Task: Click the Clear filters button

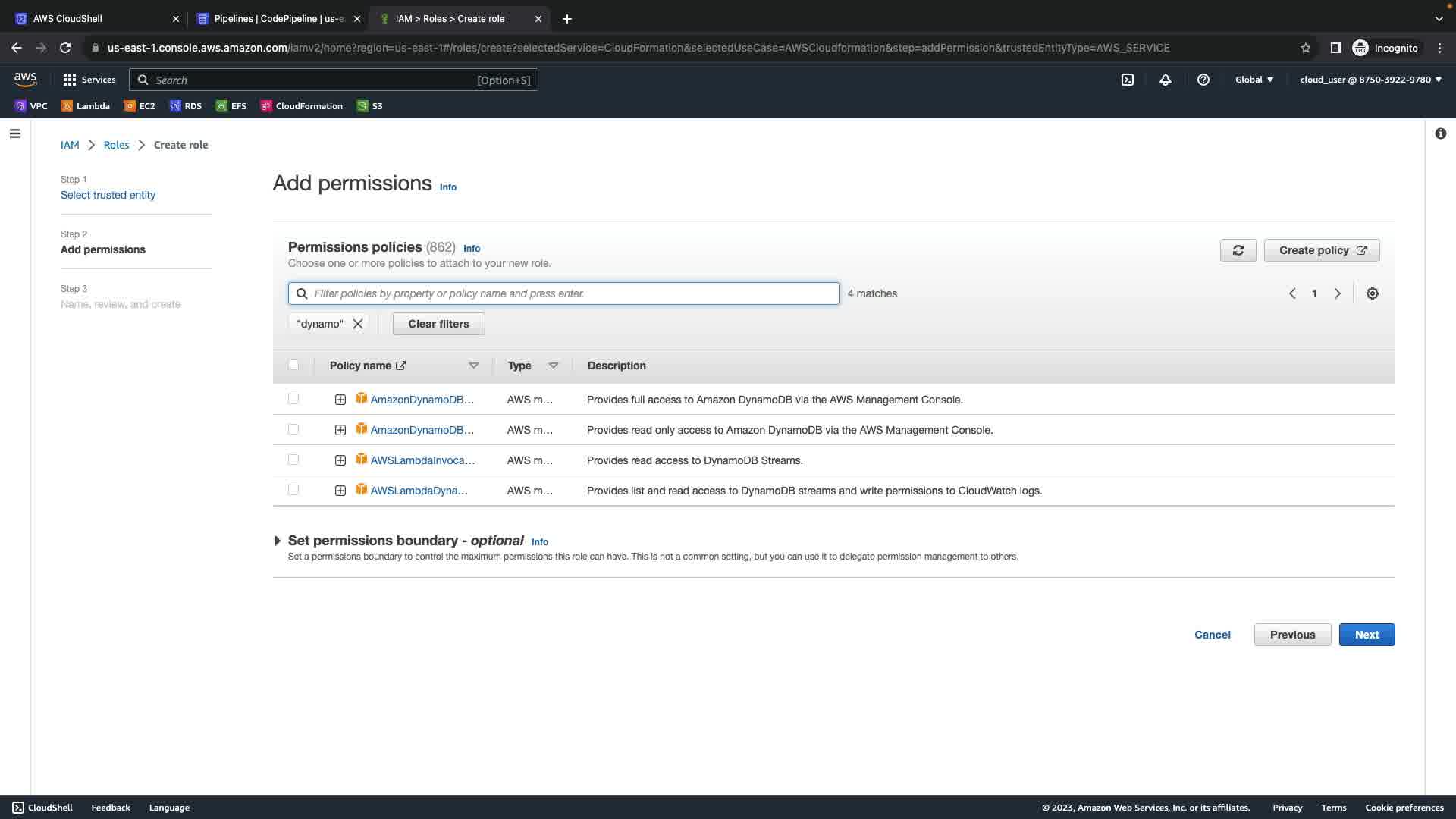Action: (438, 324)
